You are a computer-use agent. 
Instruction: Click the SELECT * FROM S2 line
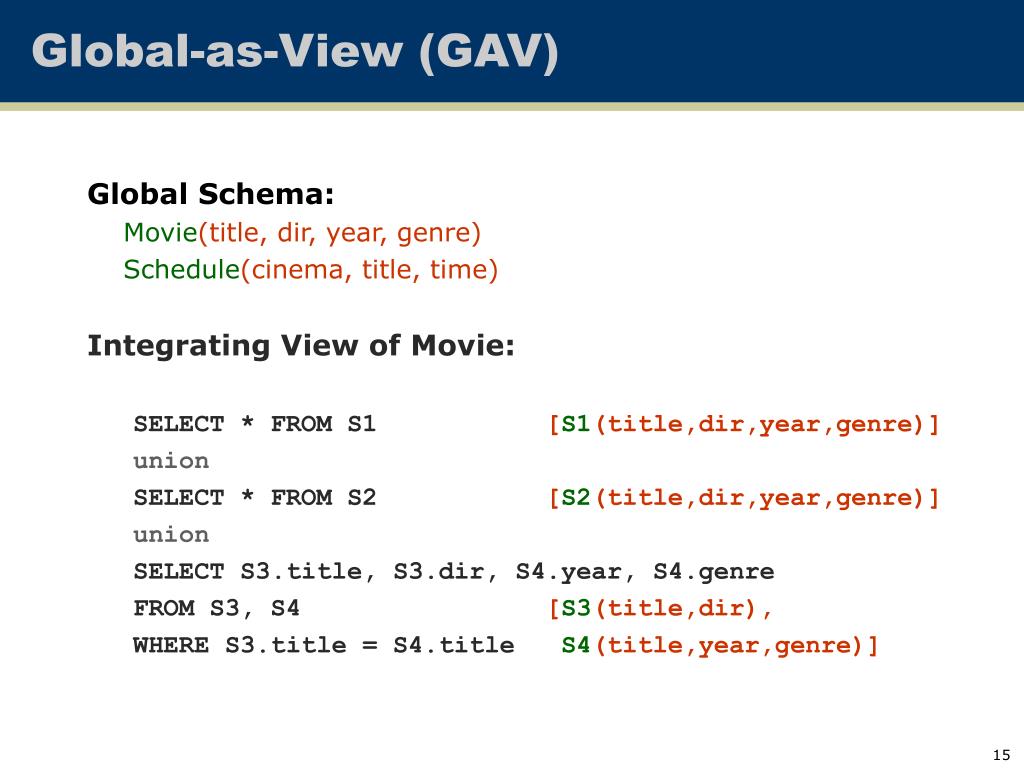(255, 498)
